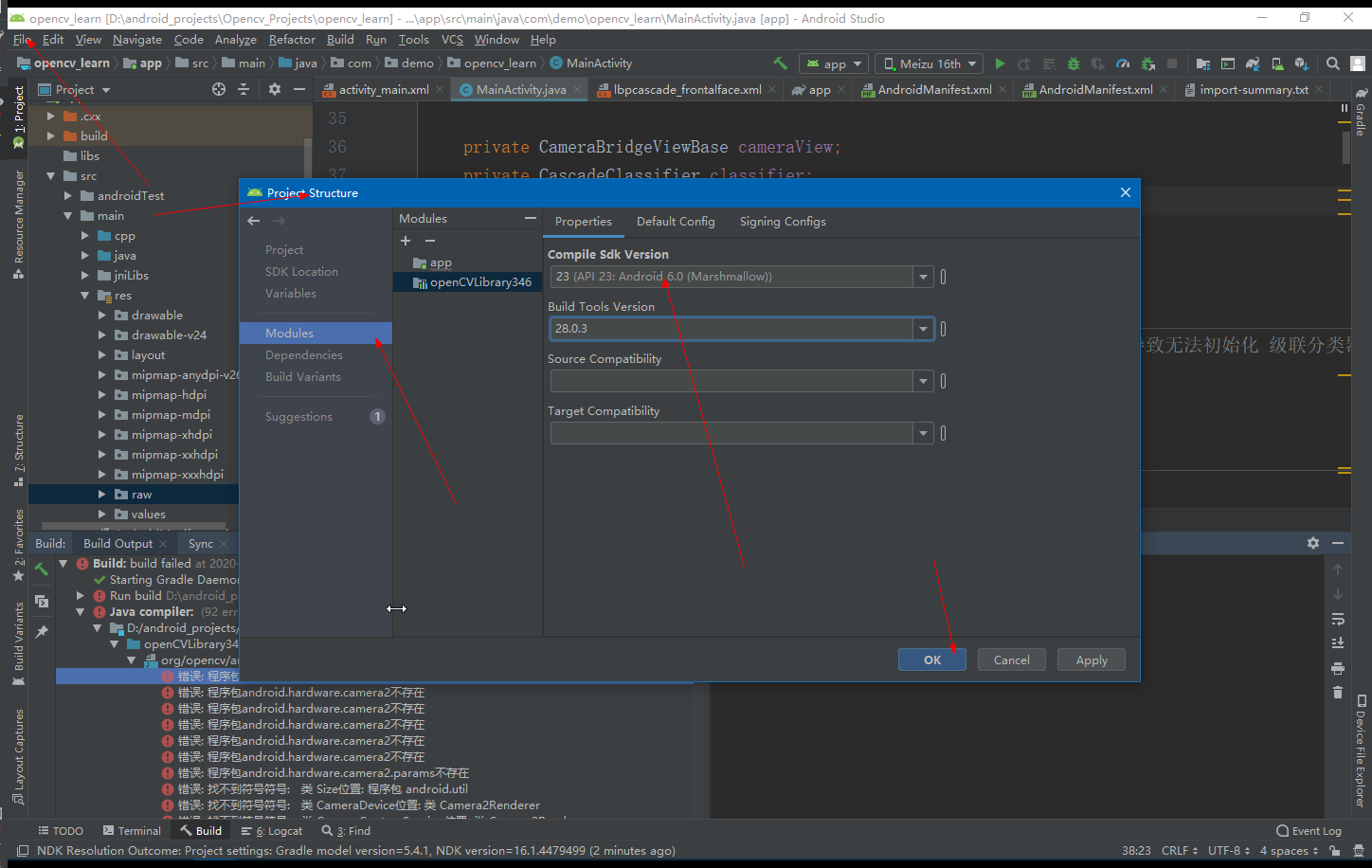1372x868 pixels.
Task: Click back arrow in Project Structure dialog
Action: click(x=254, y=221)
